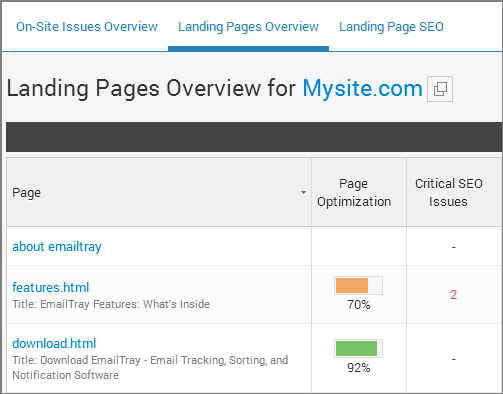This screenshot has width=503, height=394.
Task: Sort by the Page column header
Action: click(x=159, y=192)
